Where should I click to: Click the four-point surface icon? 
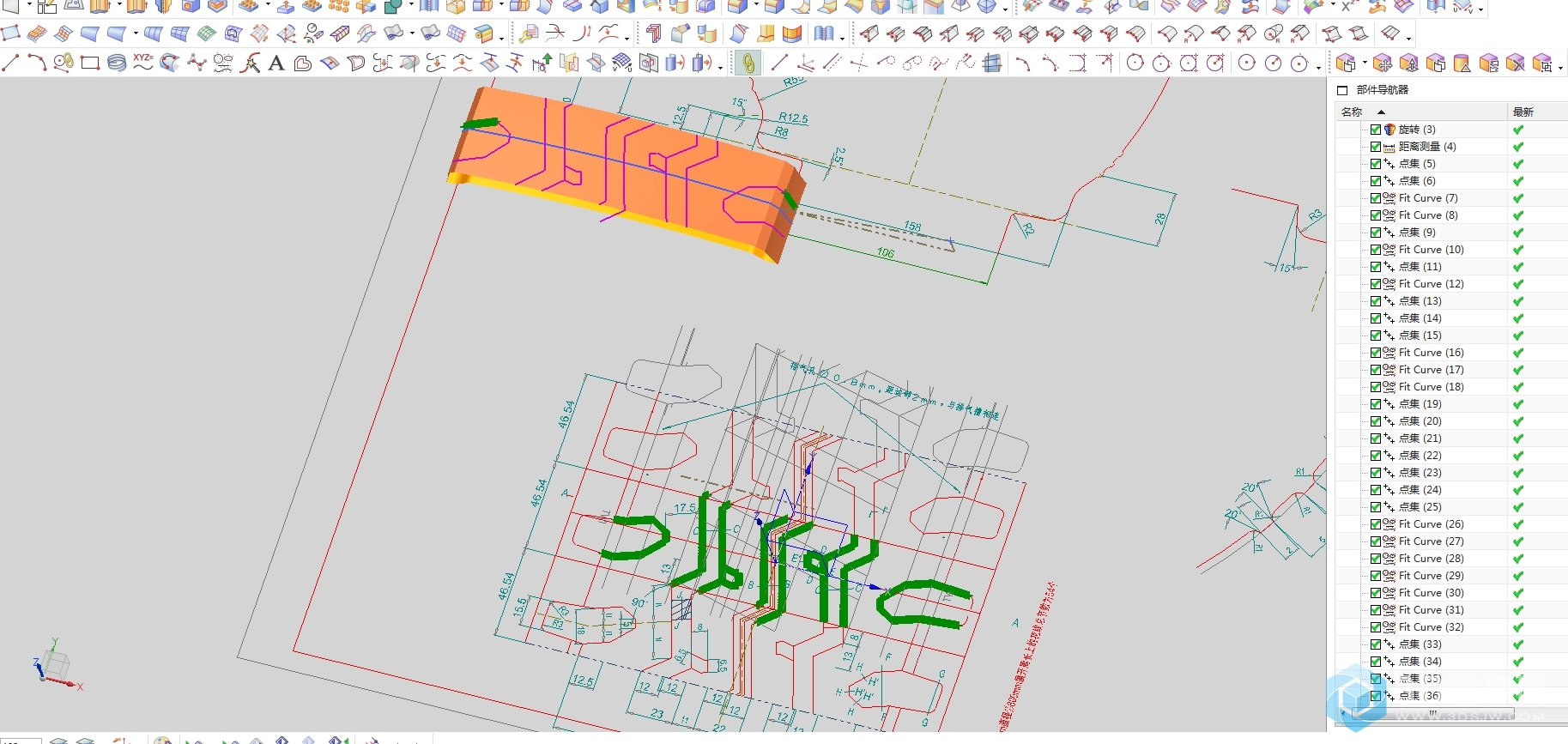[10, 34]
